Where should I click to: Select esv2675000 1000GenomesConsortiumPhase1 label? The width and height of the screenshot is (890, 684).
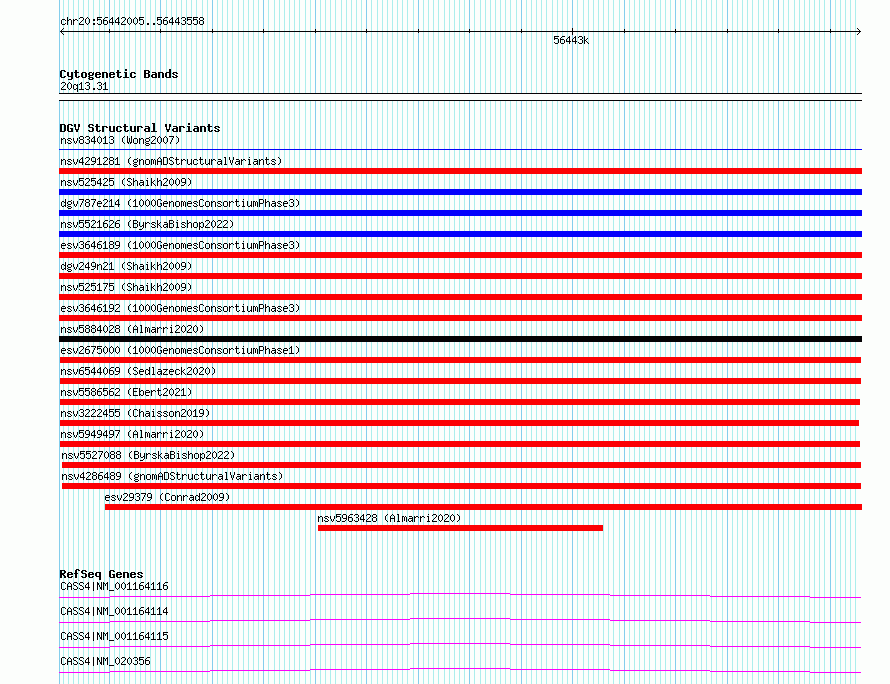180,350
